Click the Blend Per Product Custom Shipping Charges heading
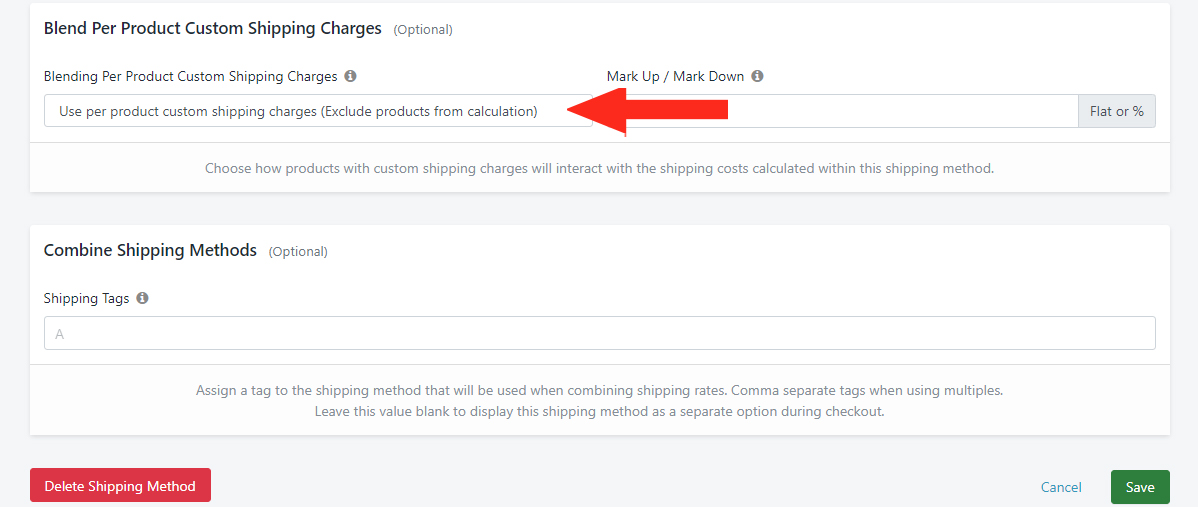 tap(212, 29)
